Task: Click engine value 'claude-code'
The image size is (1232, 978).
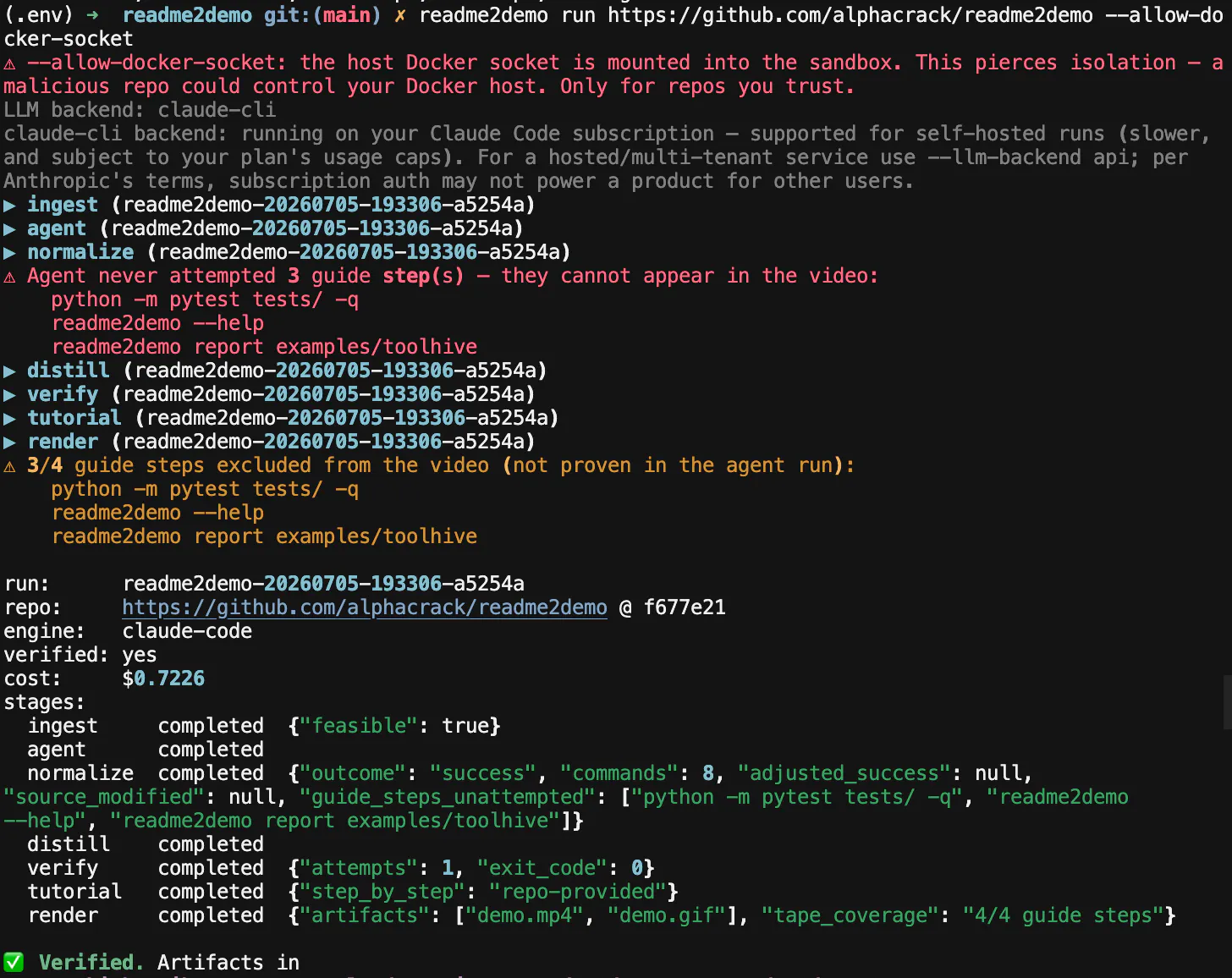Action: 187,631
